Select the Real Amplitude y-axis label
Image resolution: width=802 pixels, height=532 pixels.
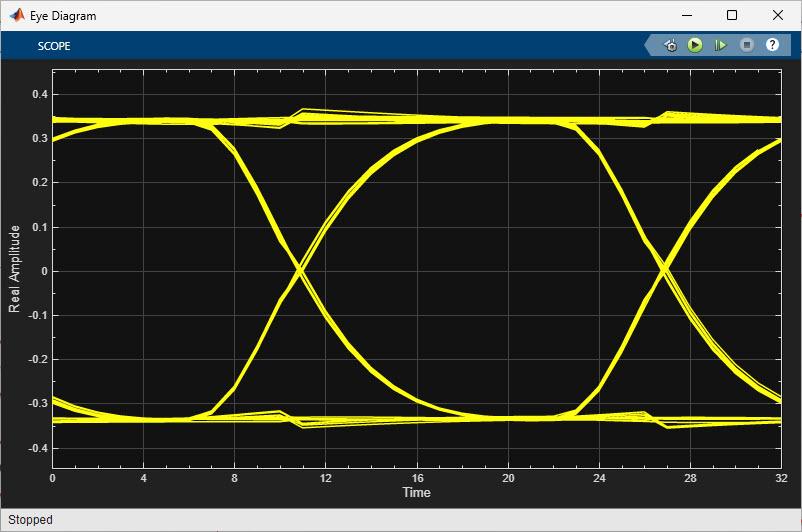coord(14,269)
